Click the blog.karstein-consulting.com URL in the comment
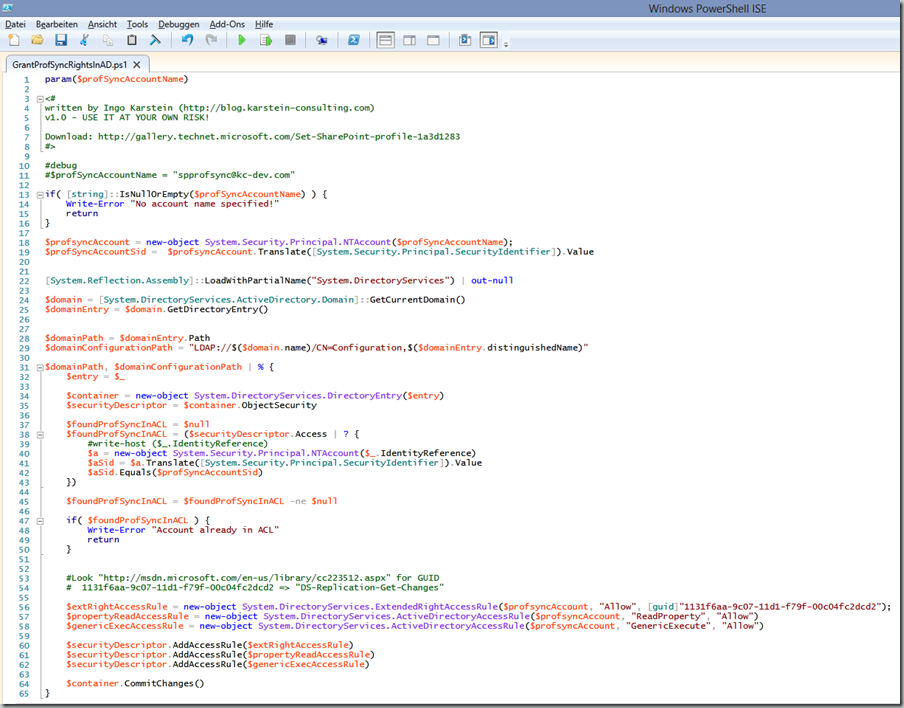Image resolution: width=904 pixels, height=708 pixels. 277,108
